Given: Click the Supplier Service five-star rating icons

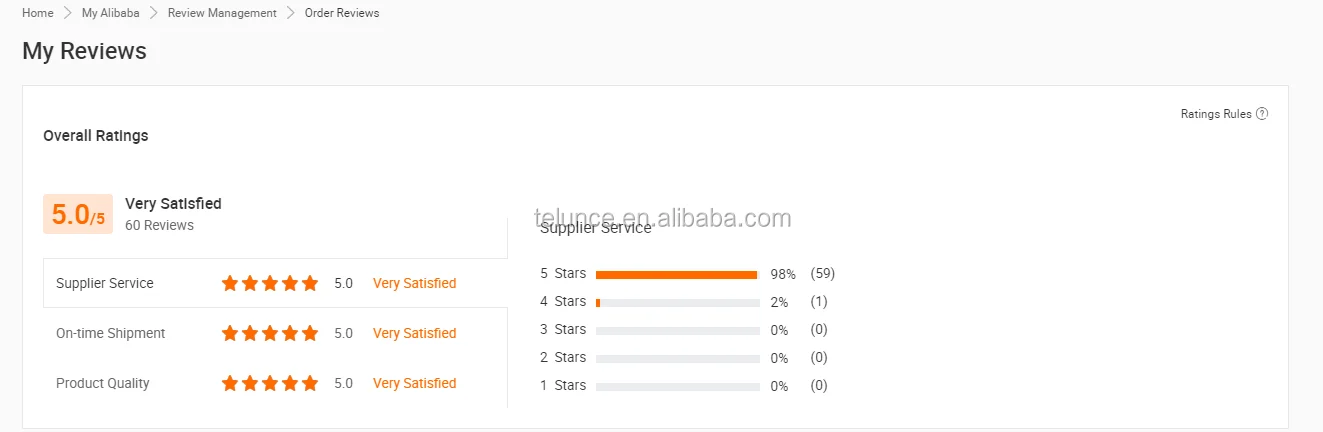Looking at the screenshot, I should (270, 283).
